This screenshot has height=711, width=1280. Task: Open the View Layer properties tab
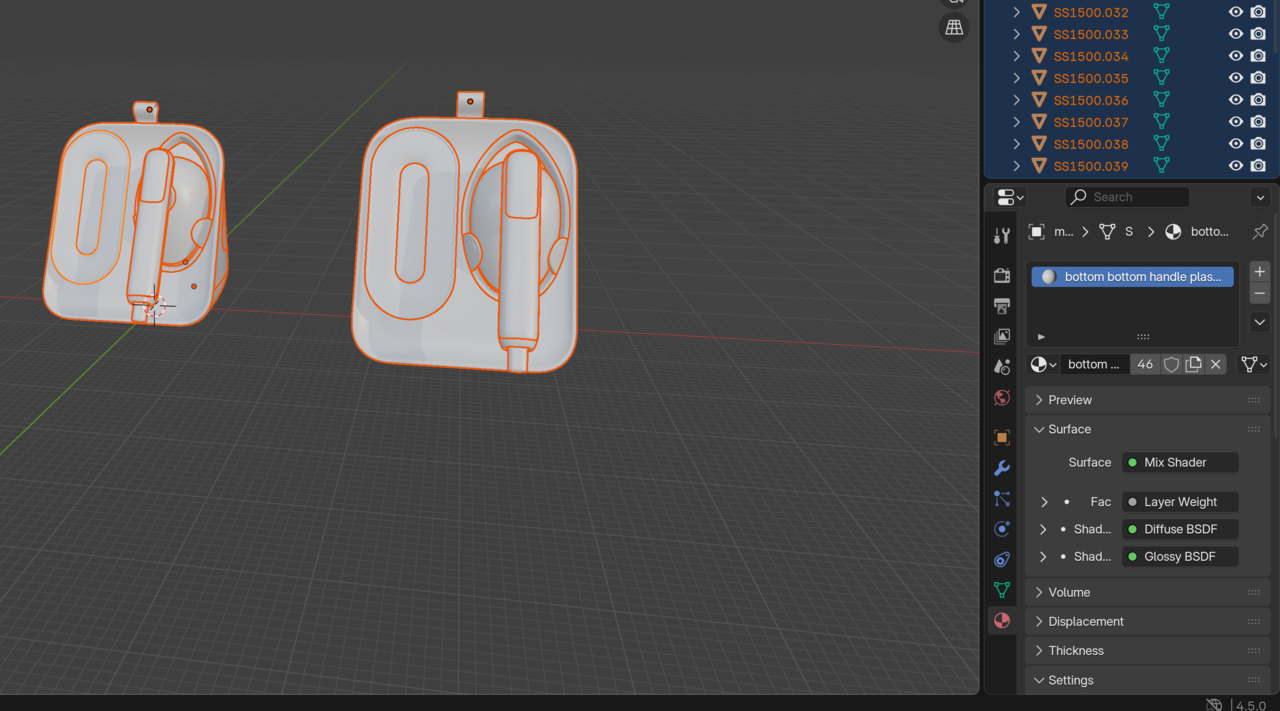pyautogui.click(x=1001, y=336)
